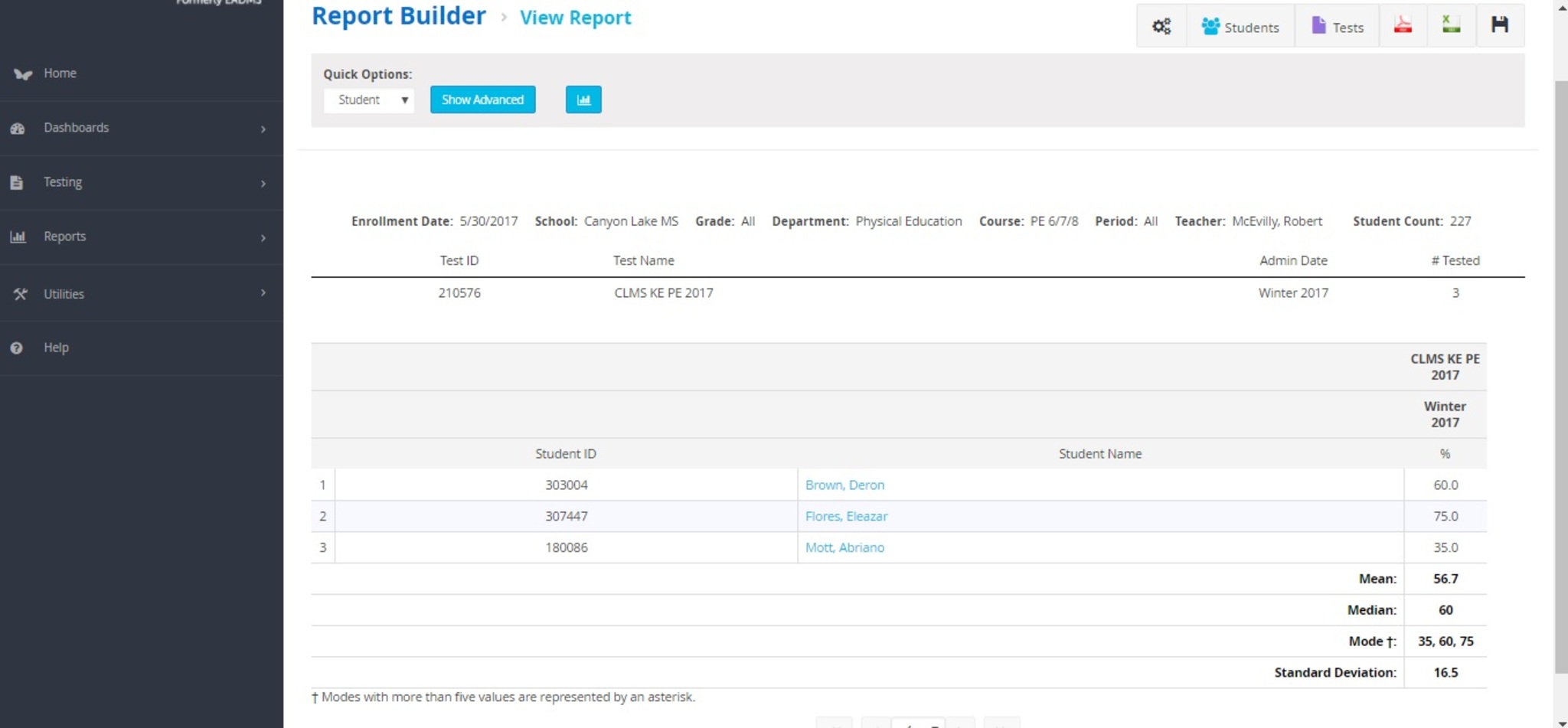Open the Student quick options dropdown

(369, 100)
